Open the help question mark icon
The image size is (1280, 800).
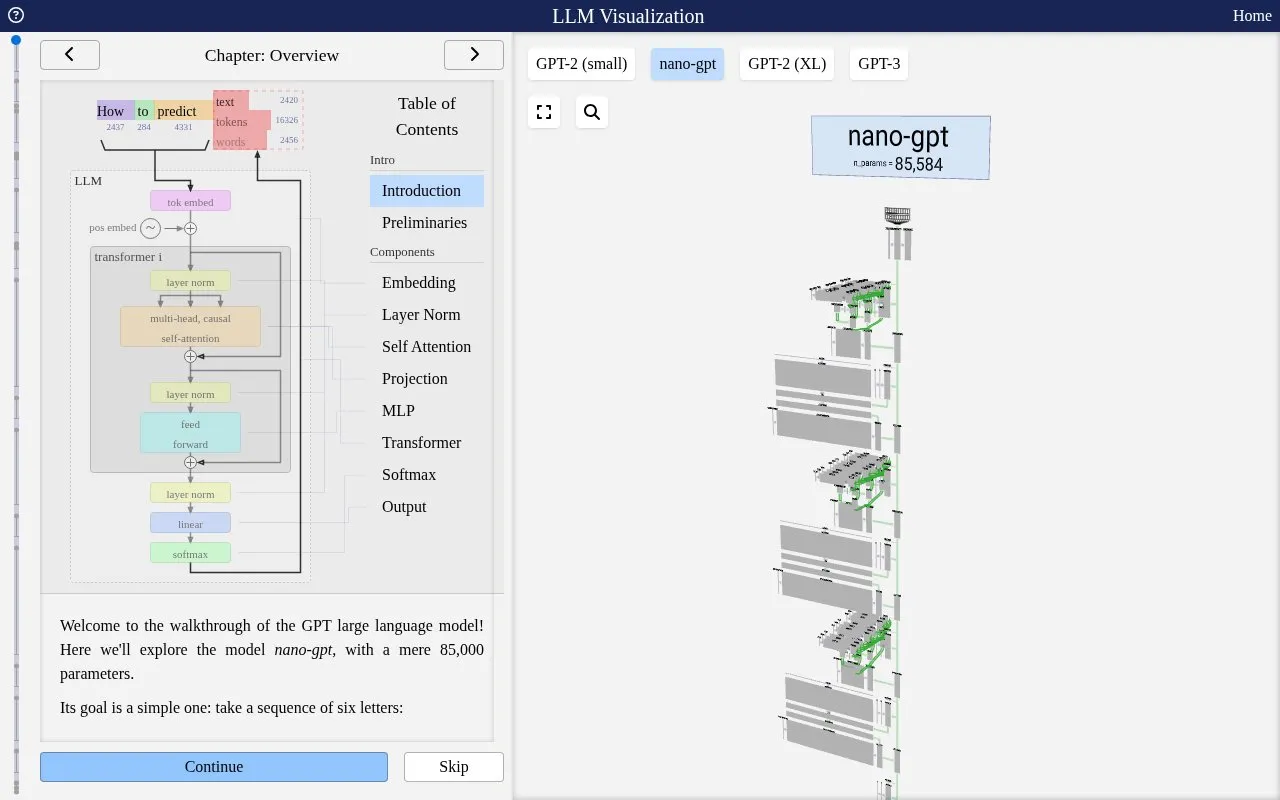[x=15, y=15]
